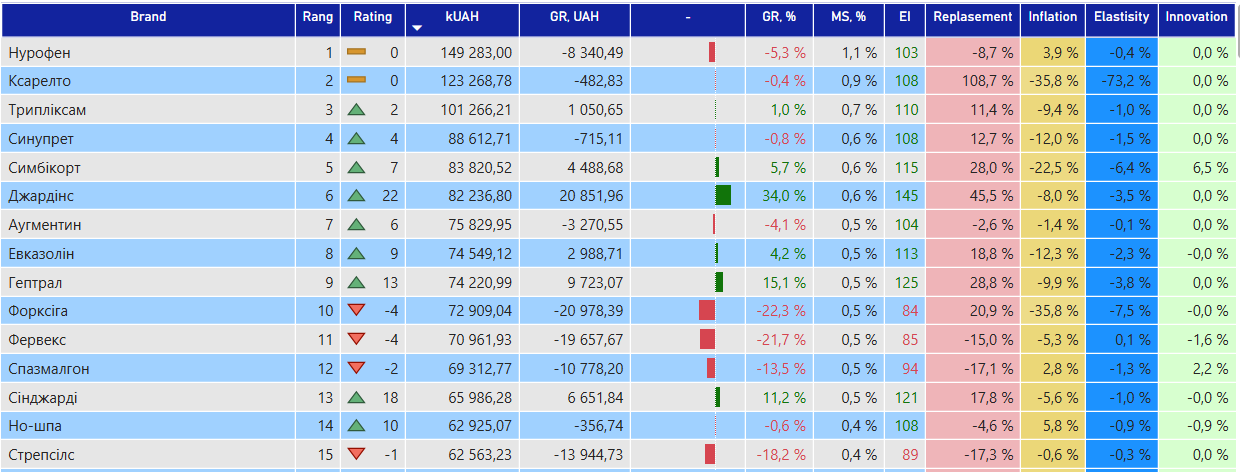Screen dimensions: 1240x472
Task: Click the Replasement value 108,7 % cell
Action: (x=973, y=80)
